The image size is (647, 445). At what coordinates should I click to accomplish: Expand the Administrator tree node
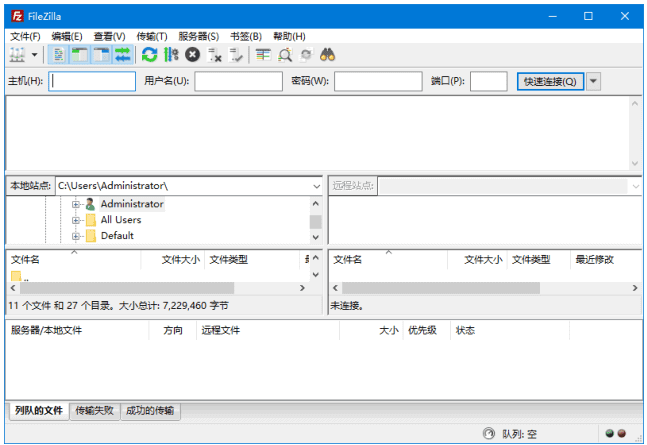[x=76, y=204]
